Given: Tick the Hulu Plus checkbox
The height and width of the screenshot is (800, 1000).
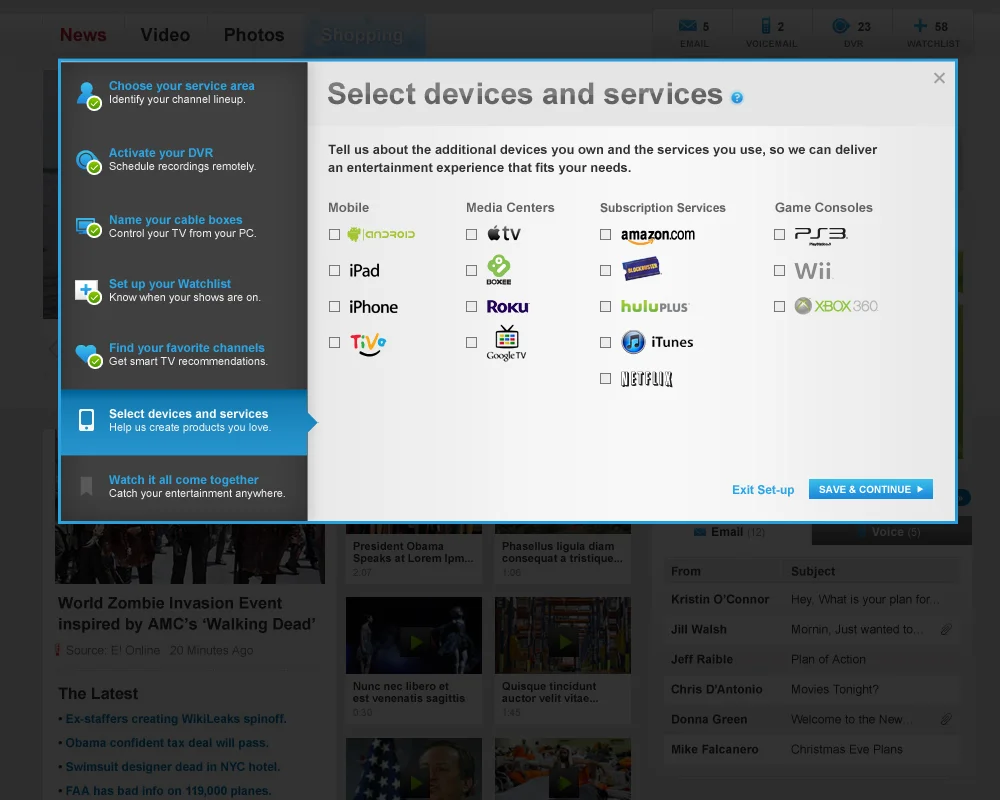Looking at the screenshot, I should tap(605, 307).
